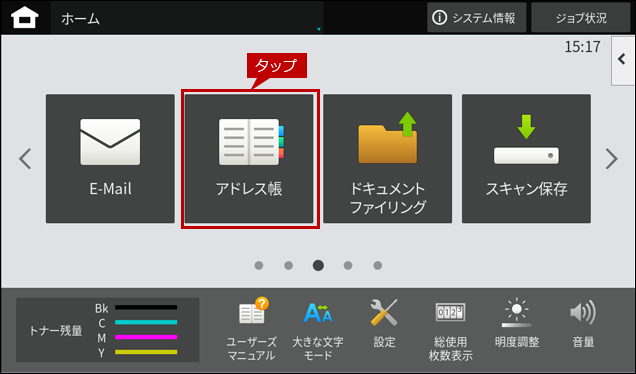Show 総使用枚数表示 total count counter
Screen dimensions: 636x374
coord(450,330)
